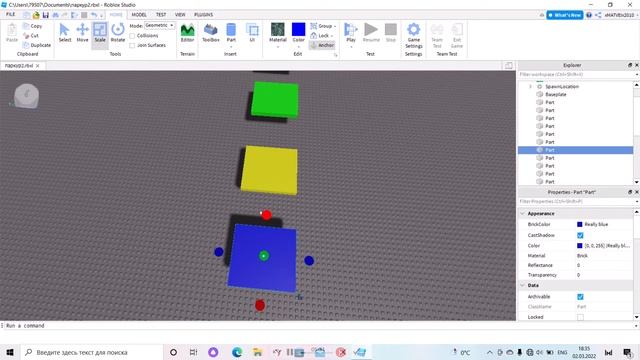Click the Filter Properties search field
640x360 pixels.
click(x=576, y=202)
